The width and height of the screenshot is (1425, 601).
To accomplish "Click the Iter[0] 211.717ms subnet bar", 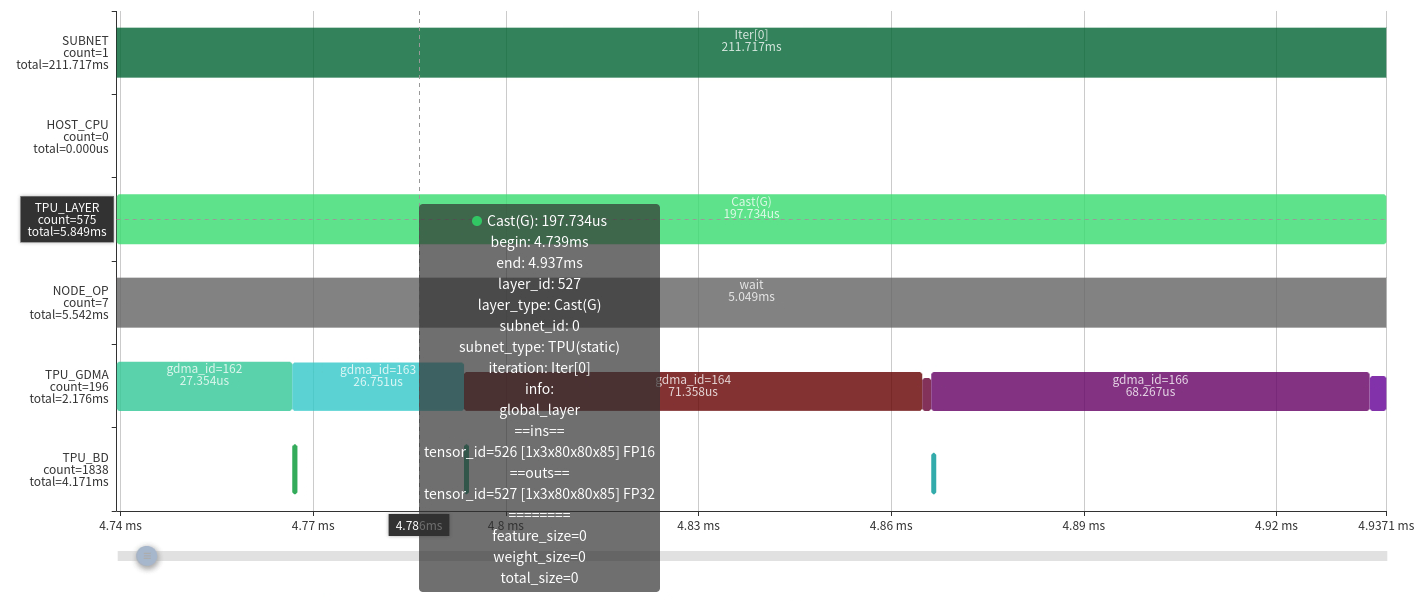I will (750, 53).
